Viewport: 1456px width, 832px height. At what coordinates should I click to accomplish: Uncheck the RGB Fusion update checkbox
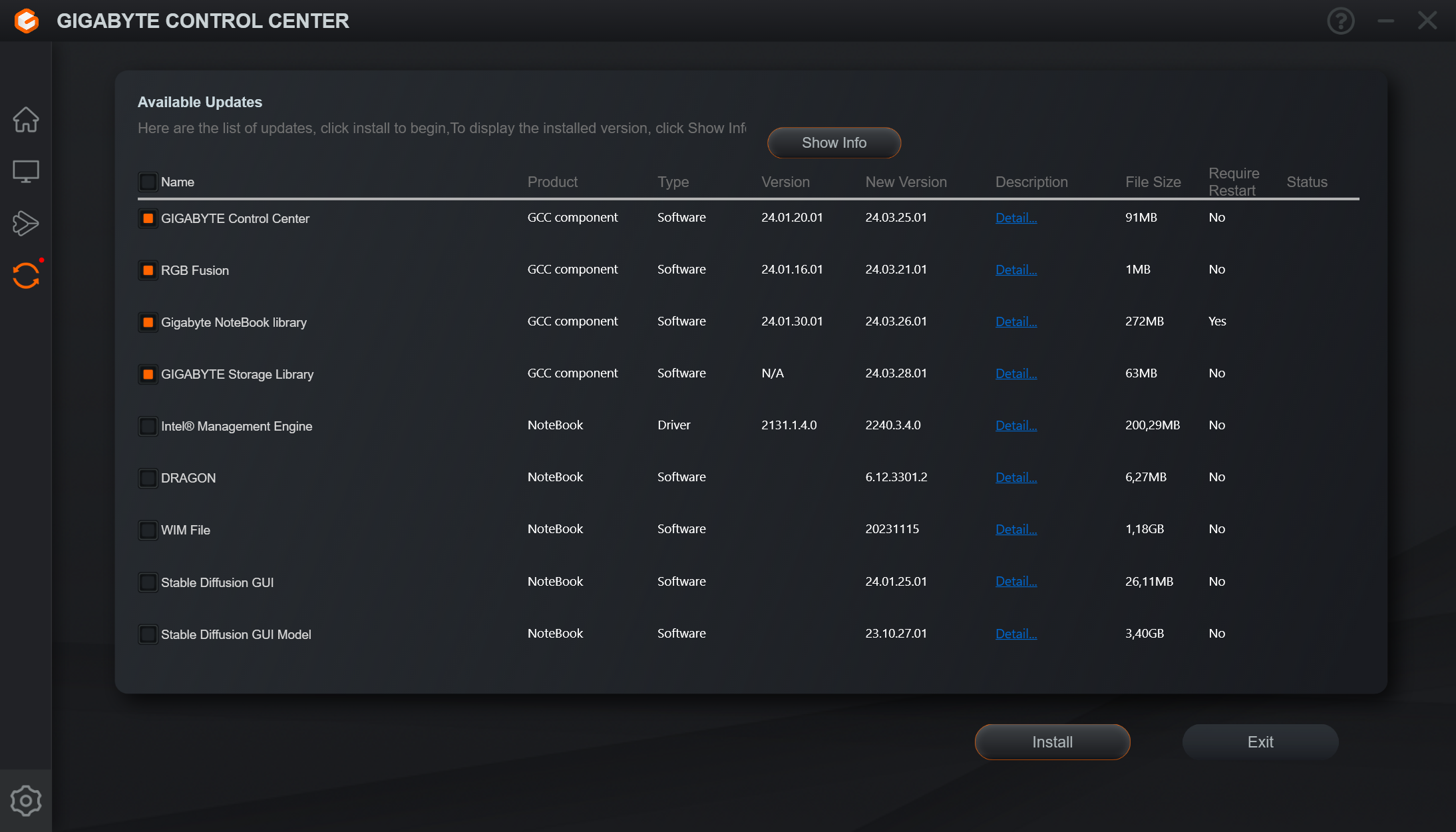coord(148,270)
